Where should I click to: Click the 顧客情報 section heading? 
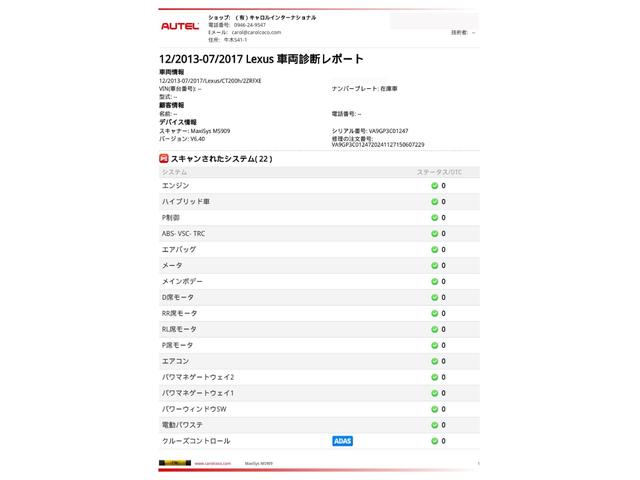click(x=171, y=105)
